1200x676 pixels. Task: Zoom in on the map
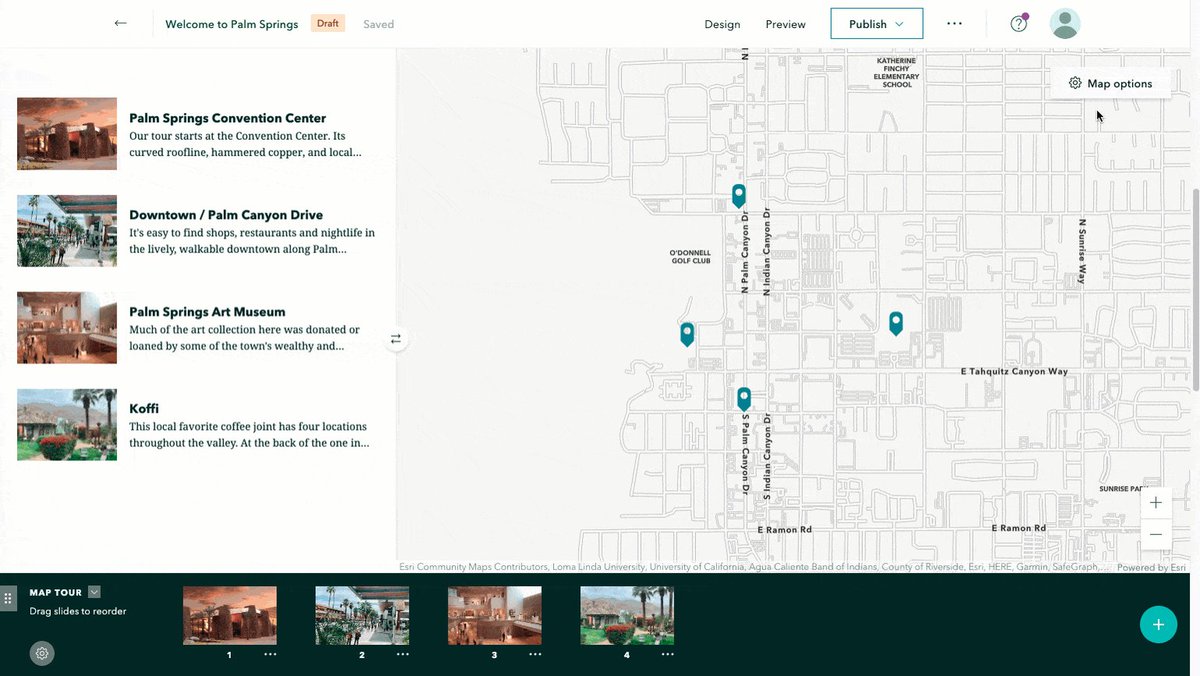click(1155, 502)
